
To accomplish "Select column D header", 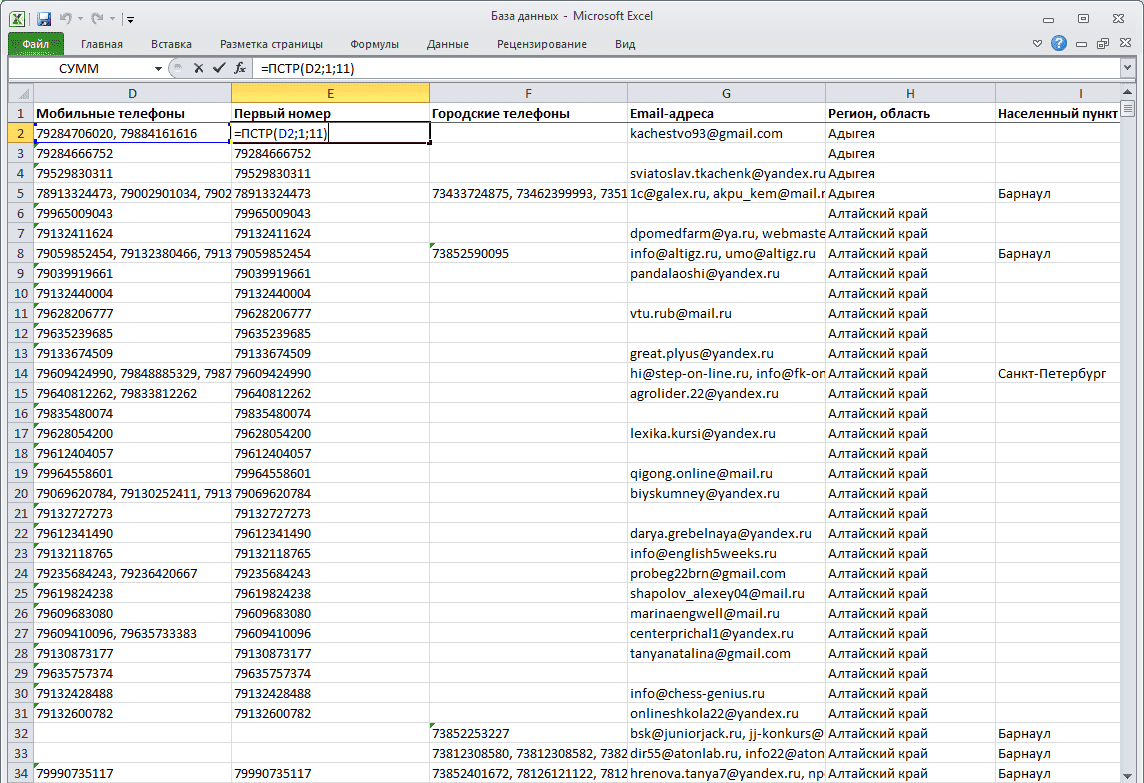I will 132,93.
